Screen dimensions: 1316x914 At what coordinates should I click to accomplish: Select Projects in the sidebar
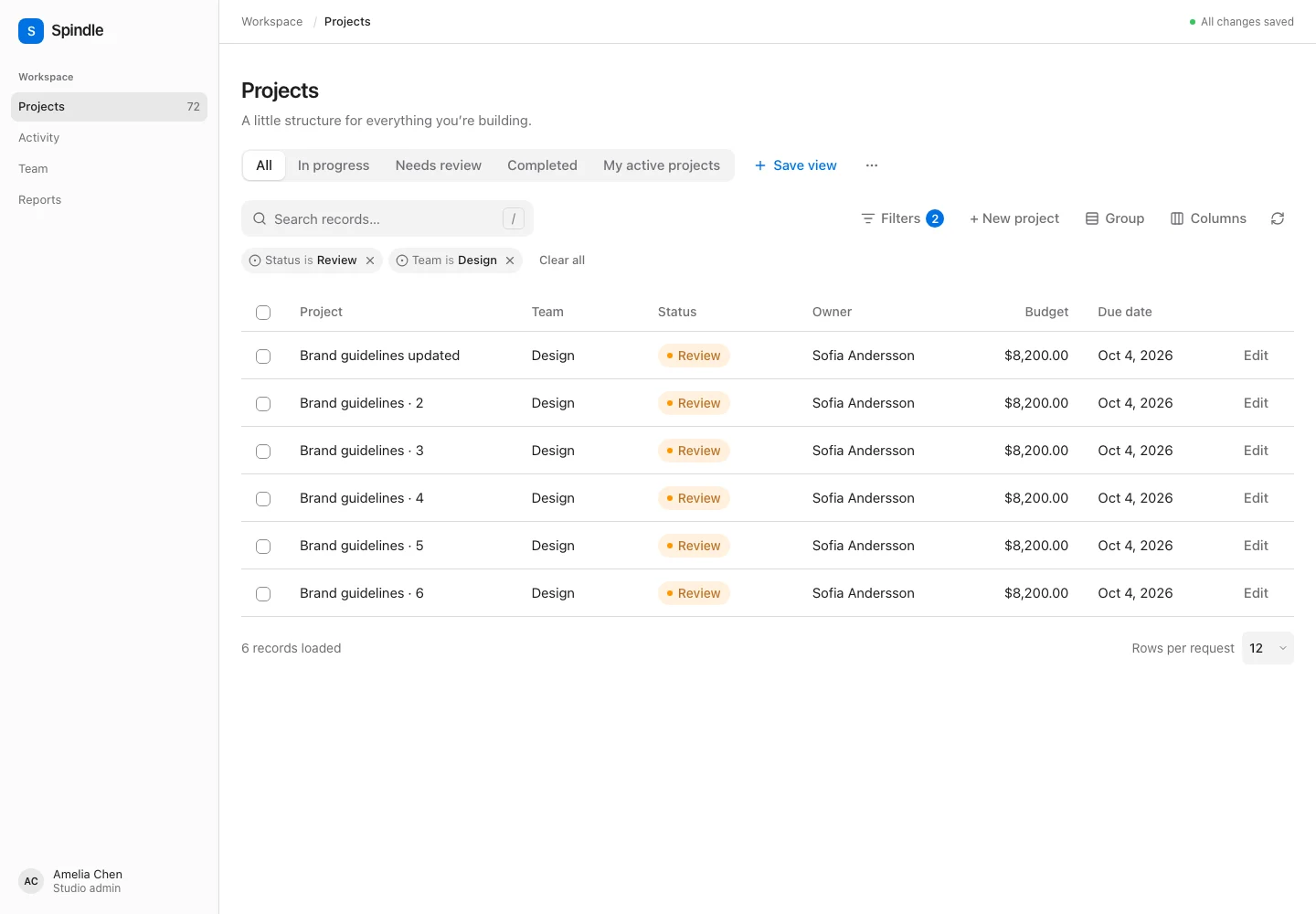(x=110, y=107)
